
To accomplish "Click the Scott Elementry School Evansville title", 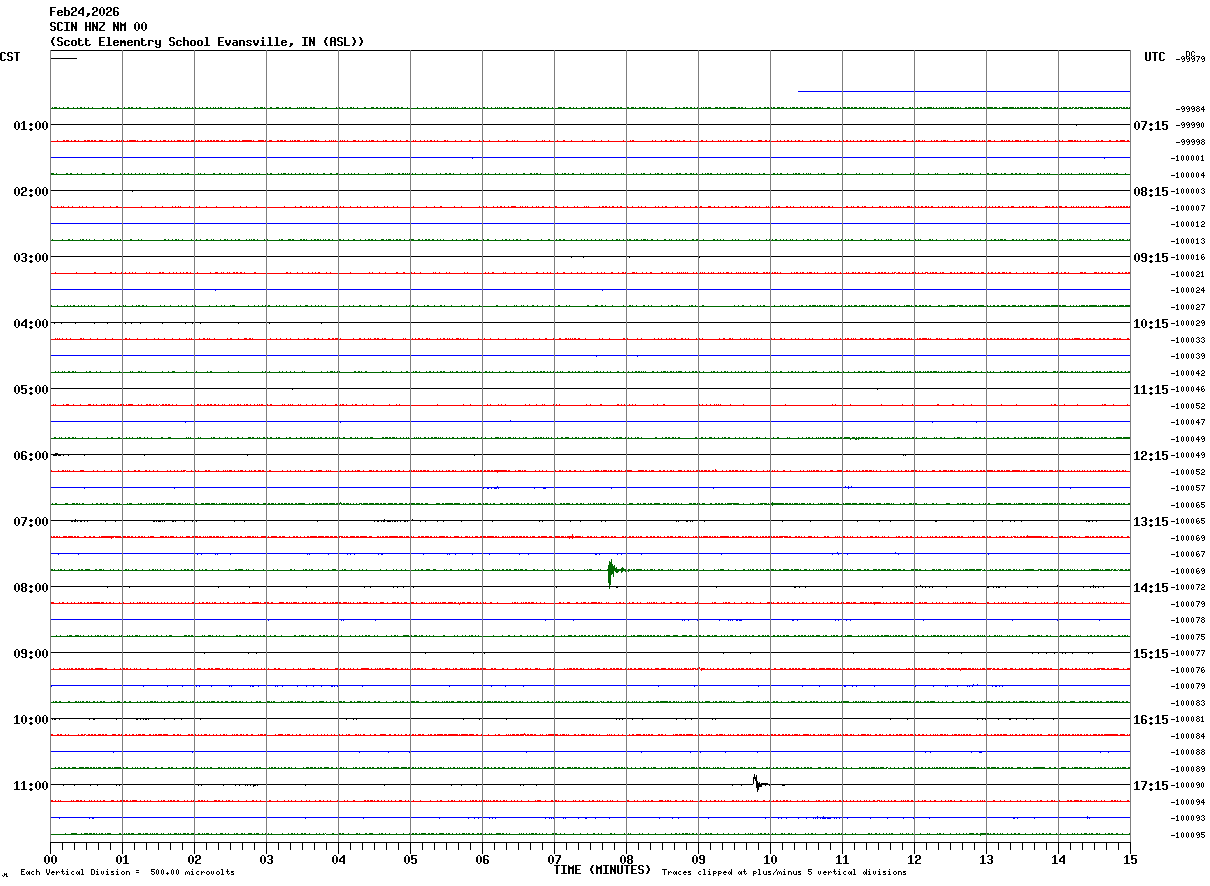I will click(x=207, y=42).
